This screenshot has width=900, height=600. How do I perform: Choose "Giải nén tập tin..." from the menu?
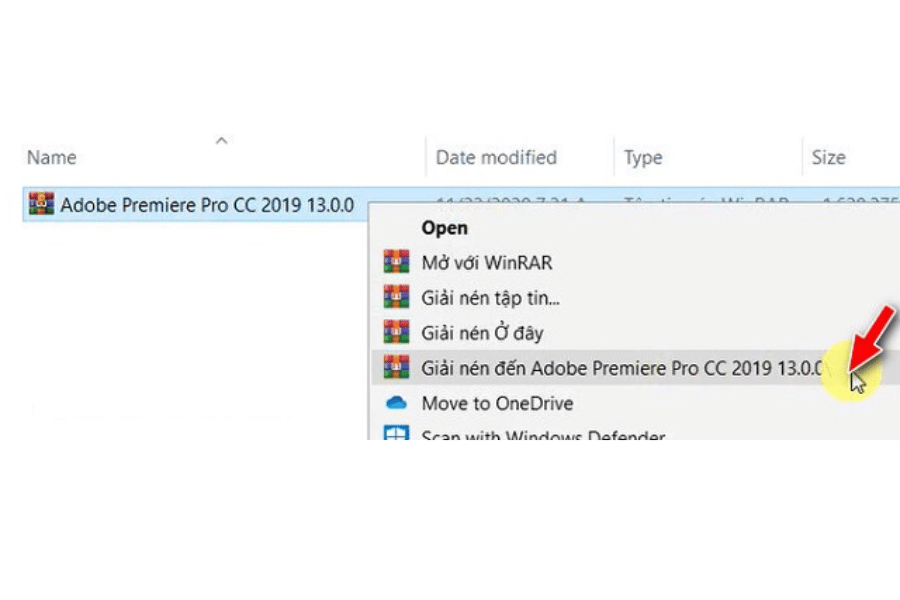[x=490, y=298]
